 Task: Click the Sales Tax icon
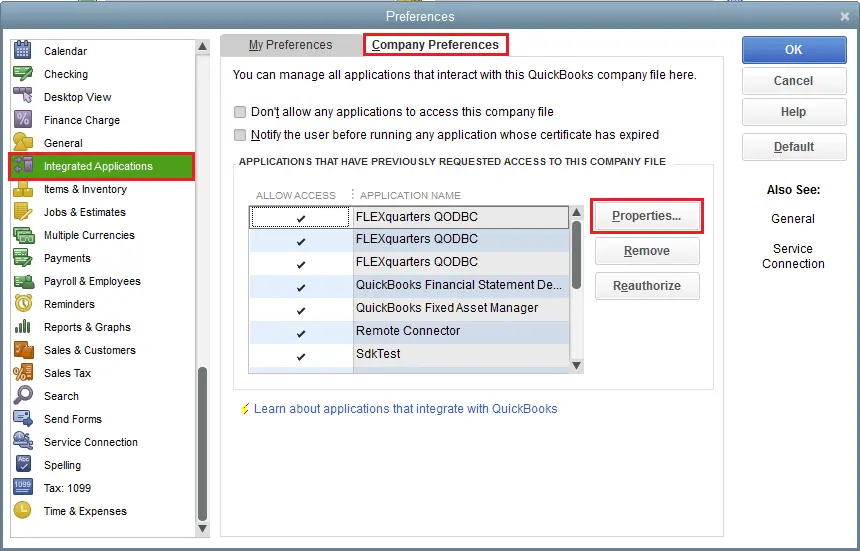pos(22,373)
